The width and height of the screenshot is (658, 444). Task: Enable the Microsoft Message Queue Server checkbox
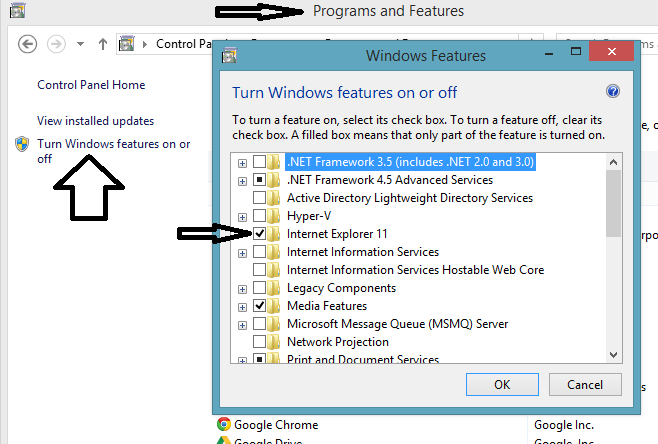259,324
